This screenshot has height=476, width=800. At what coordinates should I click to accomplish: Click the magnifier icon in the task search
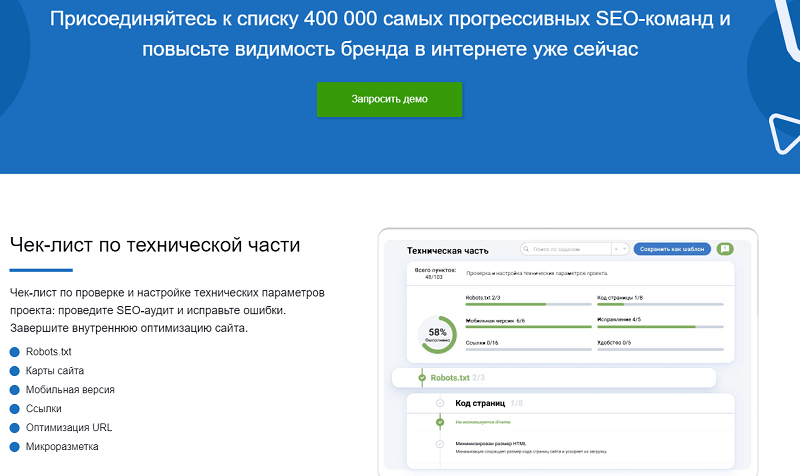526,249
